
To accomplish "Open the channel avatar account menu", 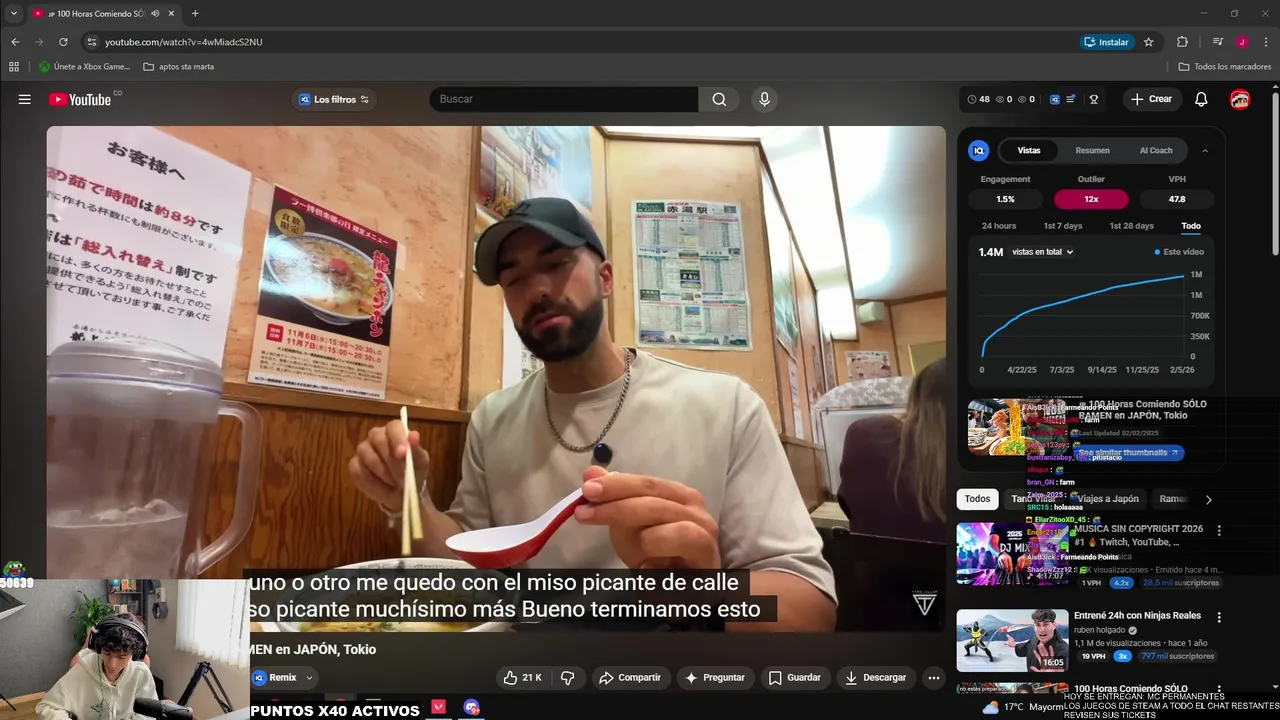I will pos(1240,99).
